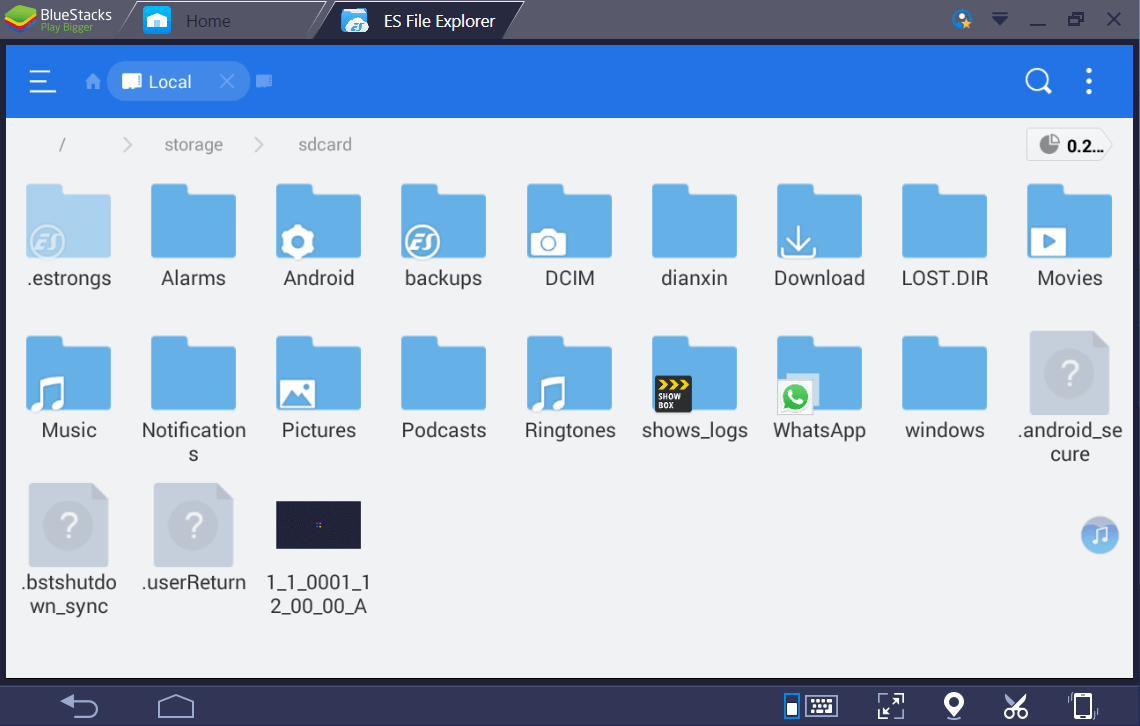
Task: Open search in ES File Explorer
Action: tap(1037, 81)
